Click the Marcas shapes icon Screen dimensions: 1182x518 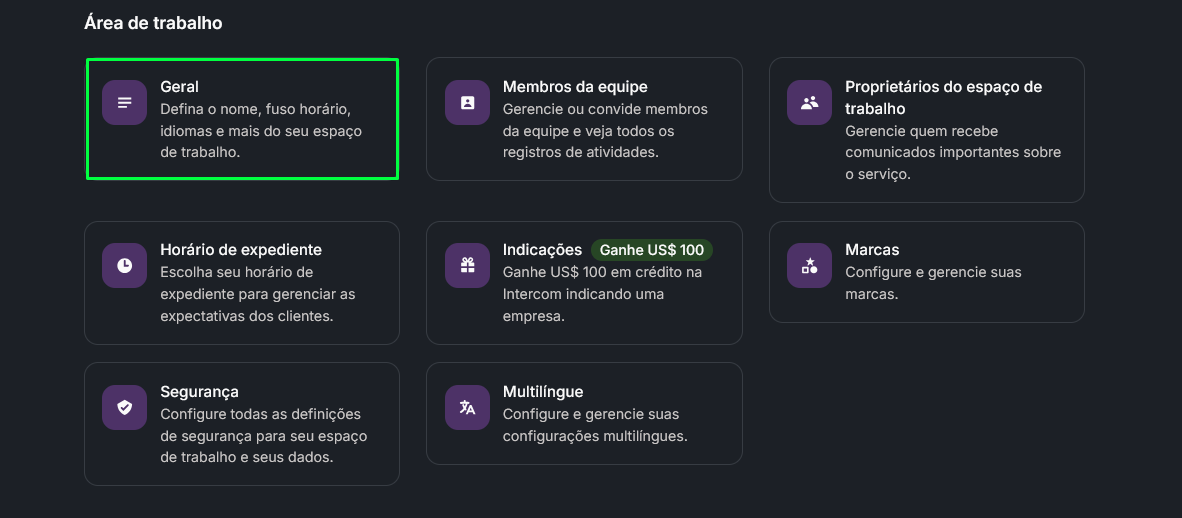tap(810, 265)
